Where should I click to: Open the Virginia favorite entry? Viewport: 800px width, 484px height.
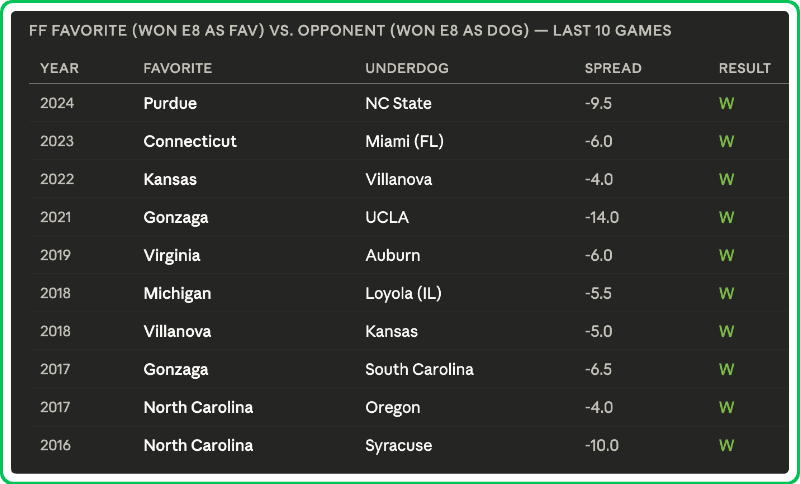172,256
